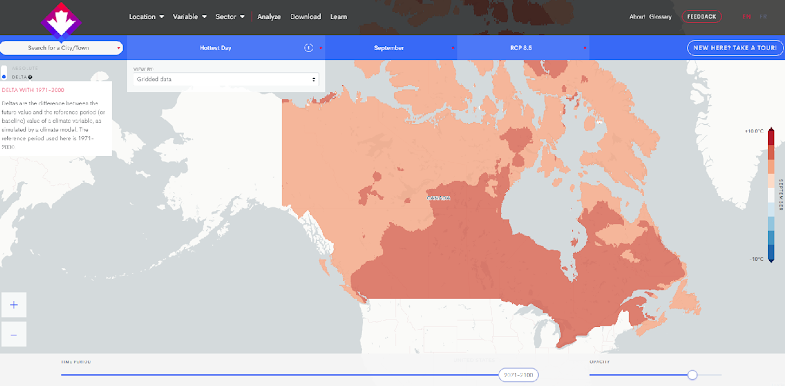
Task: Click New Here? Take a Tour button
Action: [x=735, y=48]
